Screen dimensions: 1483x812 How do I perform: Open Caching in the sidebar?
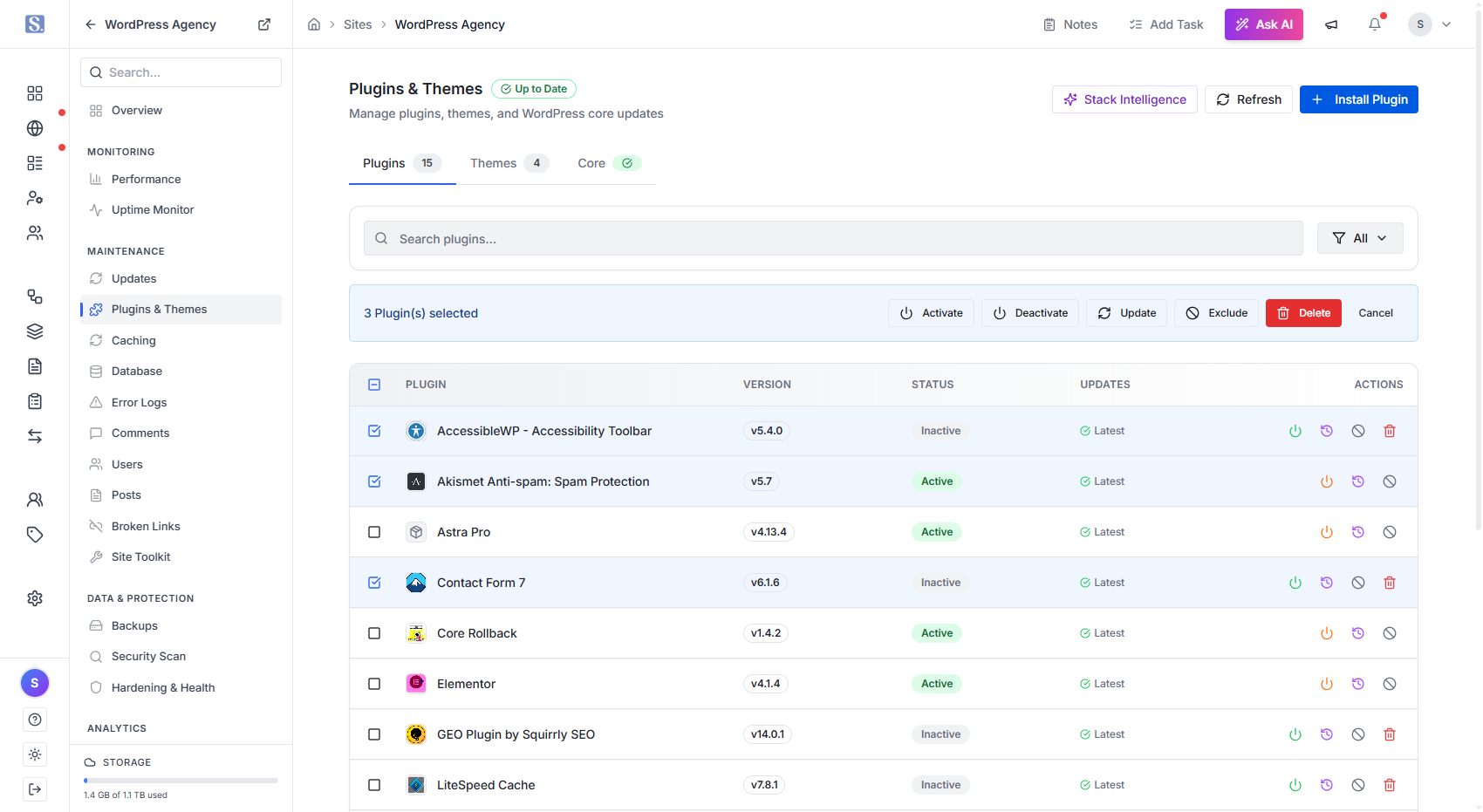pyautogui.click(x=181, y=340)
